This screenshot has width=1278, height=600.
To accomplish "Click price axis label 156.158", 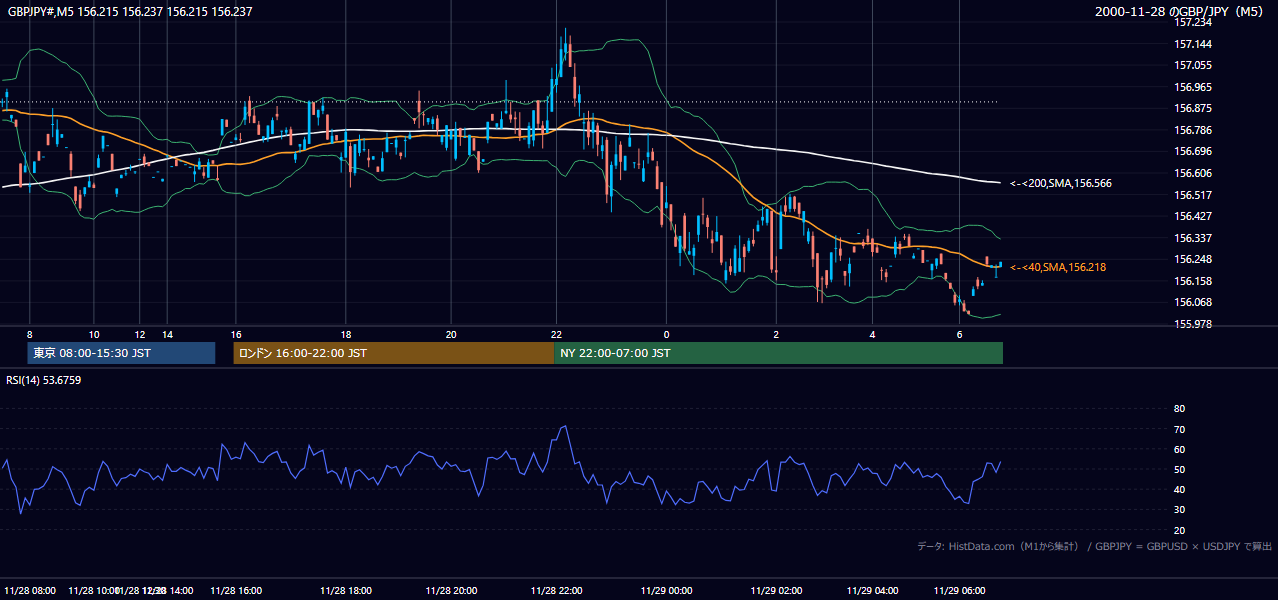I will [x=1193, y=281].
